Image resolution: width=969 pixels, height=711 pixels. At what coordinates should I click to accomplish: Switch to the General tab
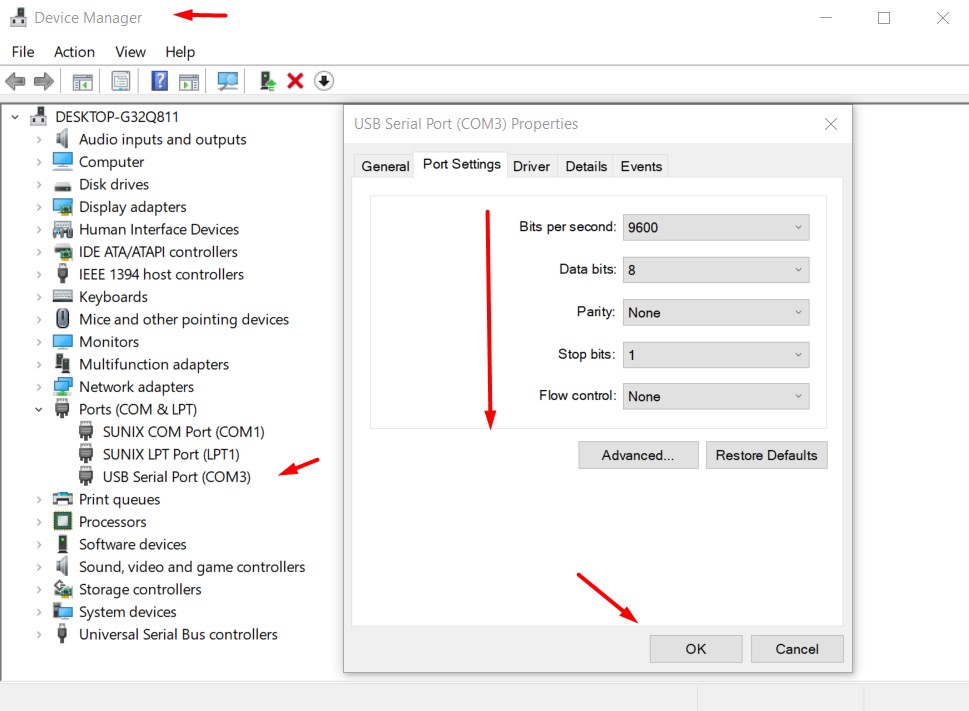click(385, 166)
